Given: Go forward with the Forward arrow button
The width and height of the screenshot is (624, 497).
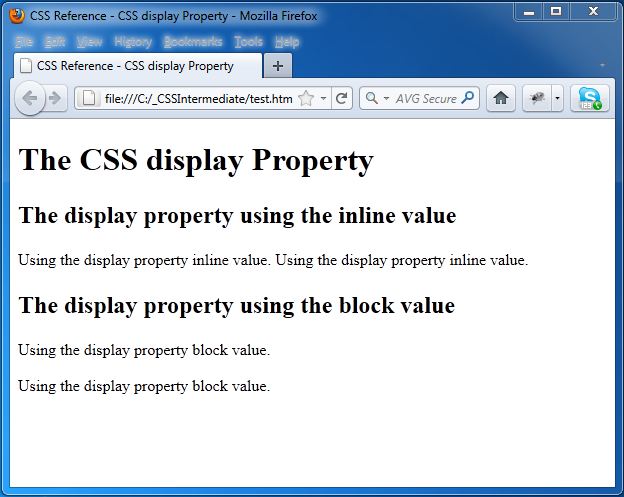Looking at the screenshot, I should [x=55, y=98].
